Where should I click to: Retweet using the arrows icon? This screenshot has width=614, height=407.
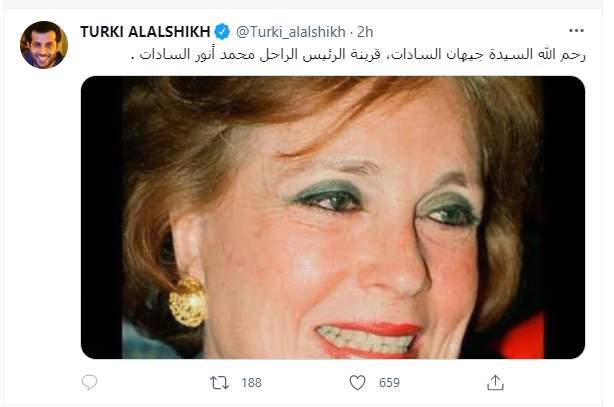pyautogui.click(x=219, y=383)
